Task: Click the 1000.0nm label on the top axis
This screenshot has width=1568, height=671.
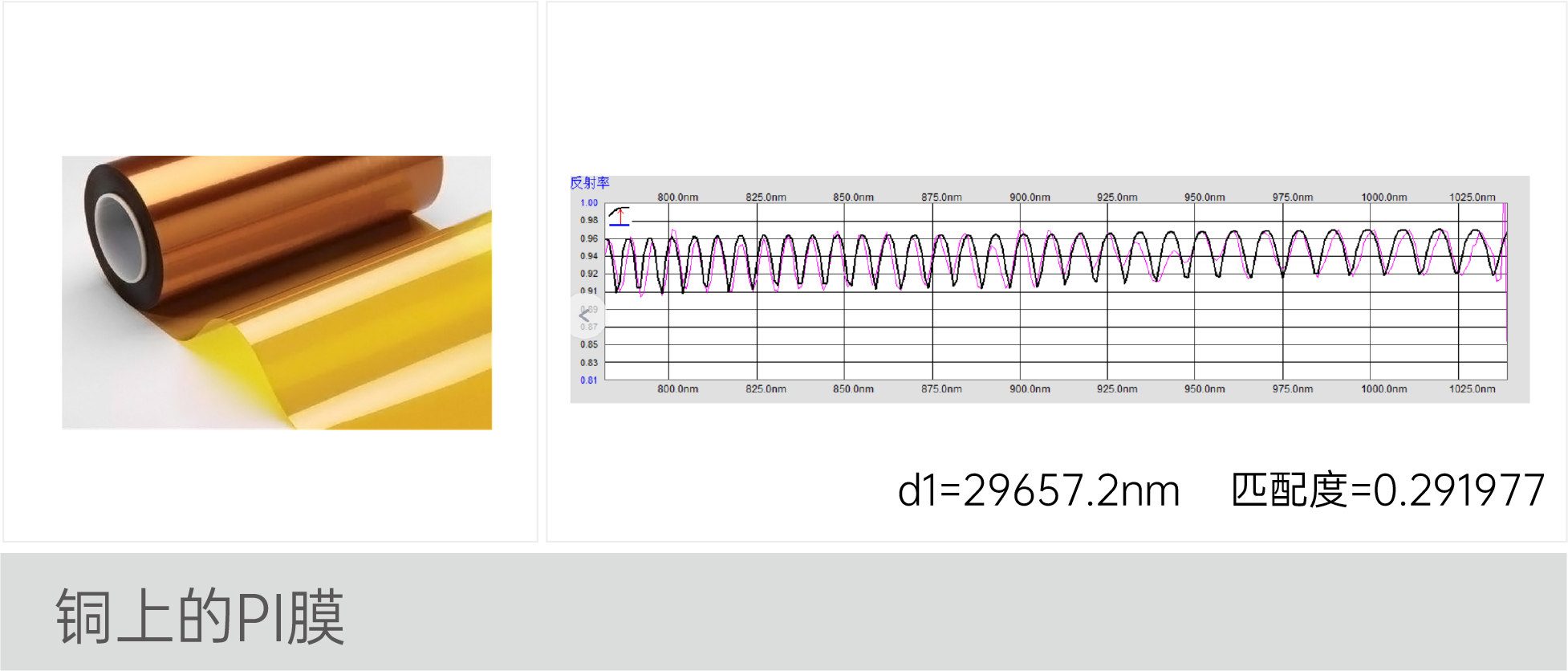Action: coord(1383,197)
